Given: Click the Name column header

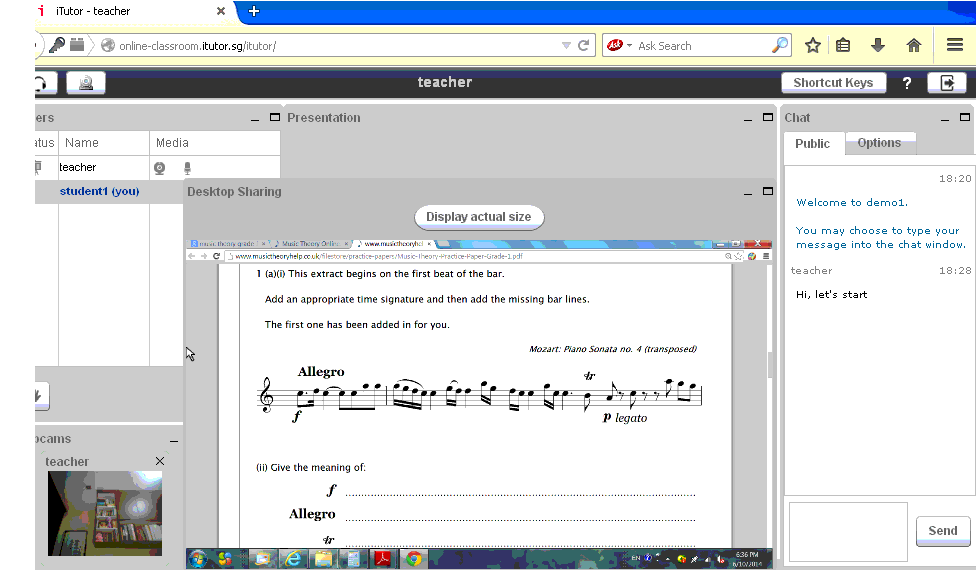Looking at the screenshot, I should click(104, 143).
